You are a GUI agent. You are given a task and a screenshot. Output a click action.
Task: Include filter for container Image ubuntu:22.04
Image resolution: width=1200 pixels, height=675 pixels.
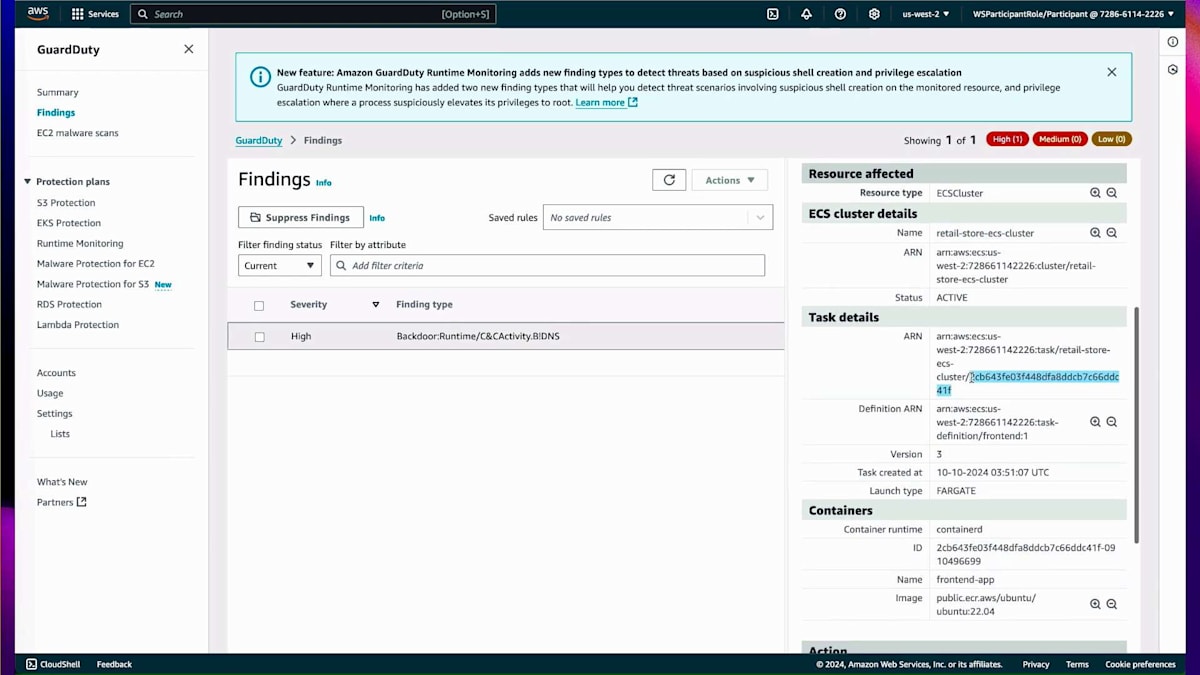pos(1095,604)
